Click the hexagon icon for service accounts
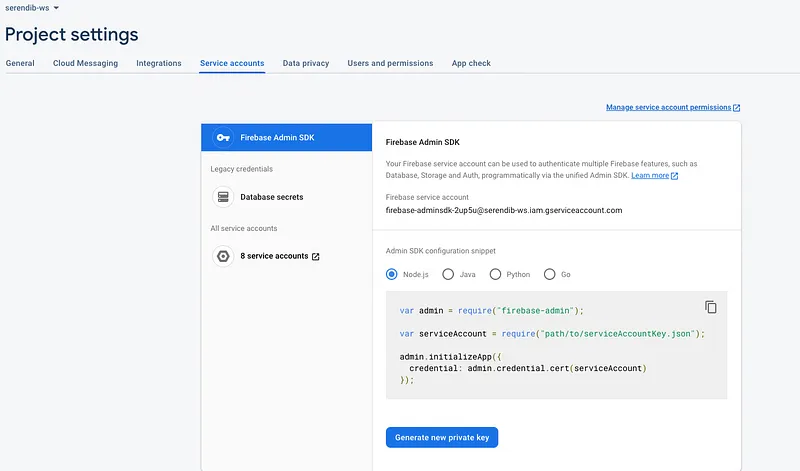The width and height of the screenshot is (800, 471). tap(223, 256)
